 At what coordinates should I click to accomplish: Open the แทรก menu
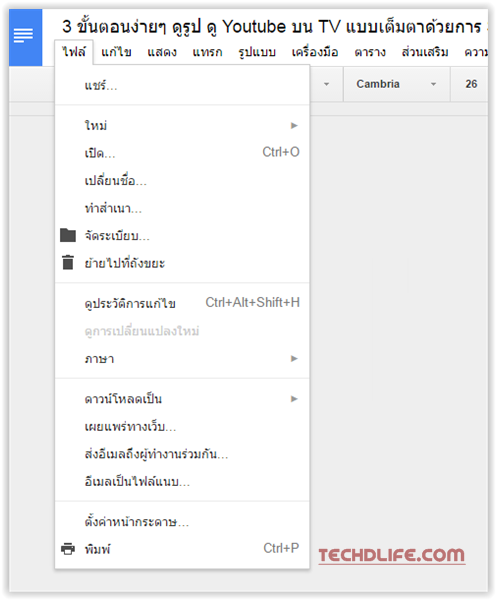pos(207,52)
